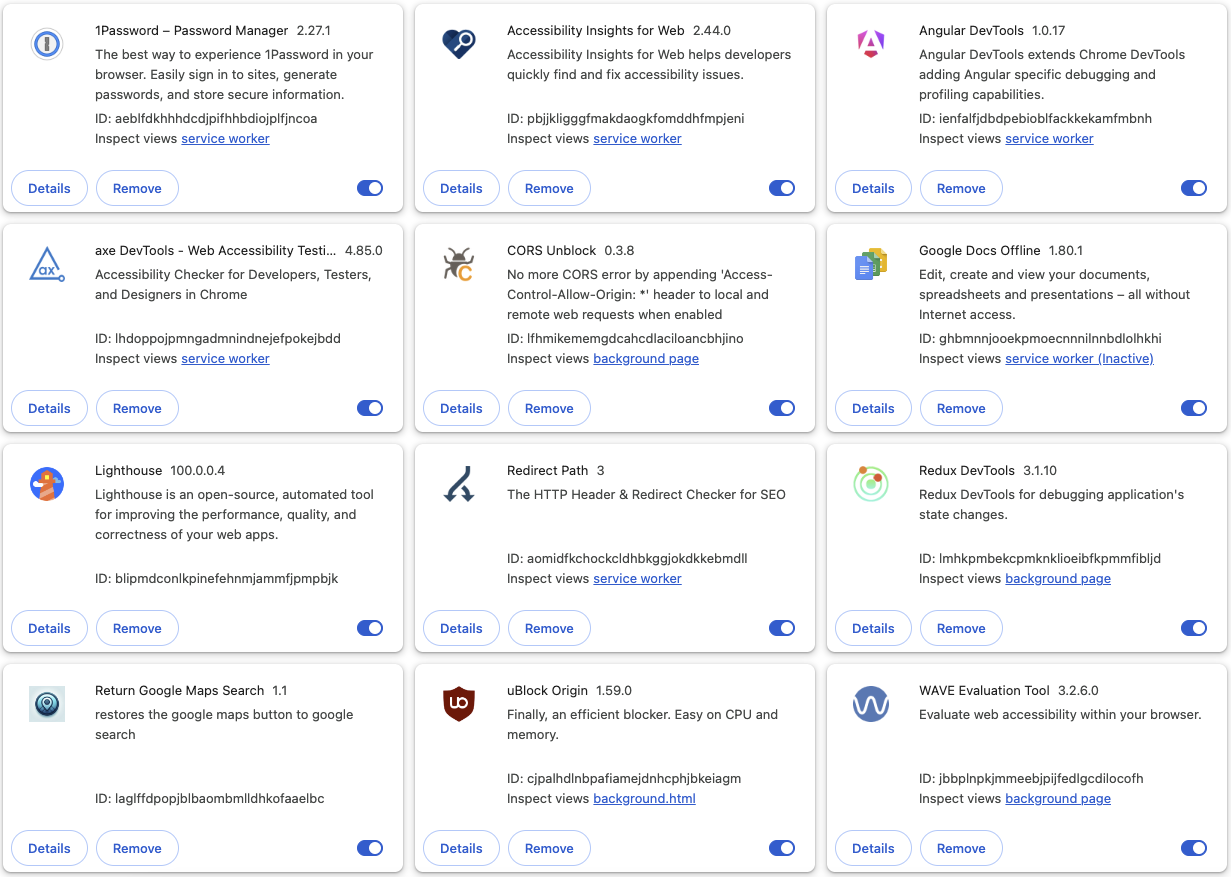Remove Accessibility Insights for Web

pos(549,188)
